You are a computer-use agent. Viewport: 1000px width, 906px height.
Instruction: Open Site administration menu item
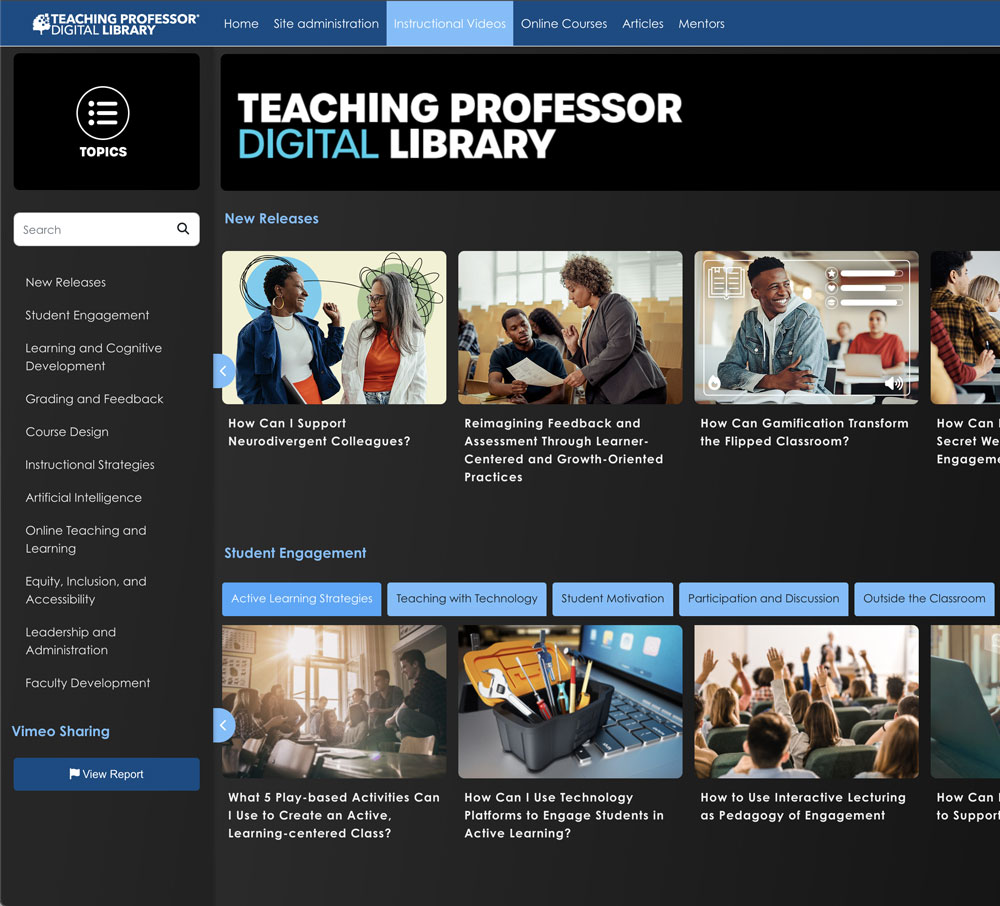[x=326, y=24]
